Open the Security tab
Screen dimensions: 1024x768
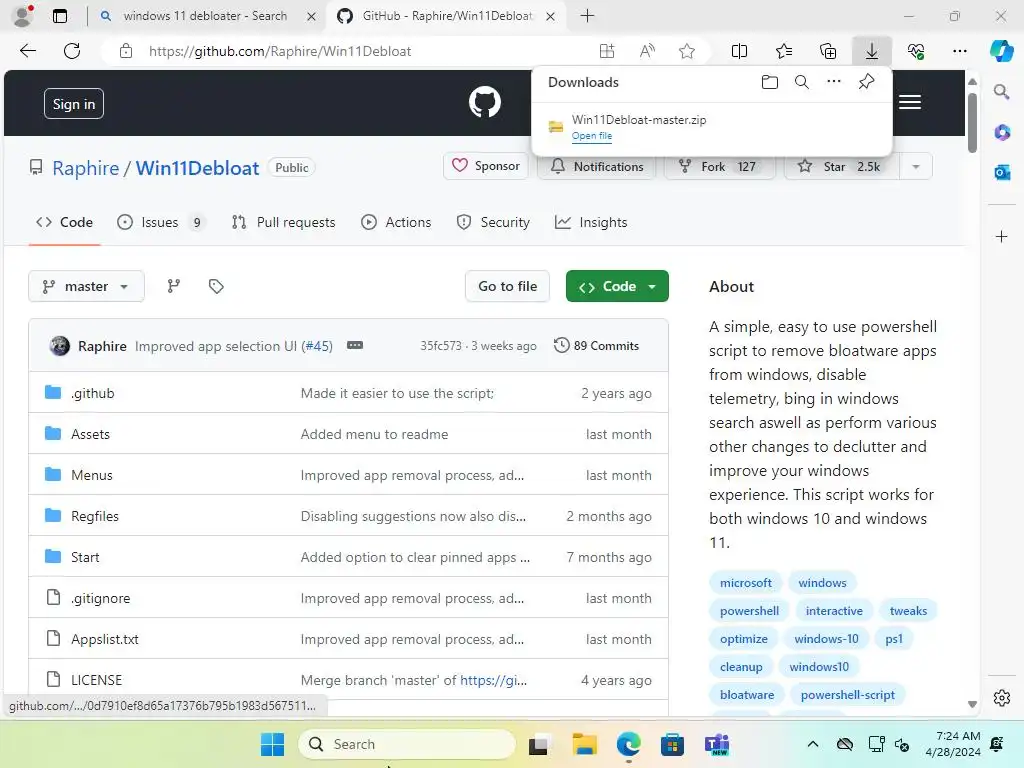pyautogui.click(x=493, y=222)
